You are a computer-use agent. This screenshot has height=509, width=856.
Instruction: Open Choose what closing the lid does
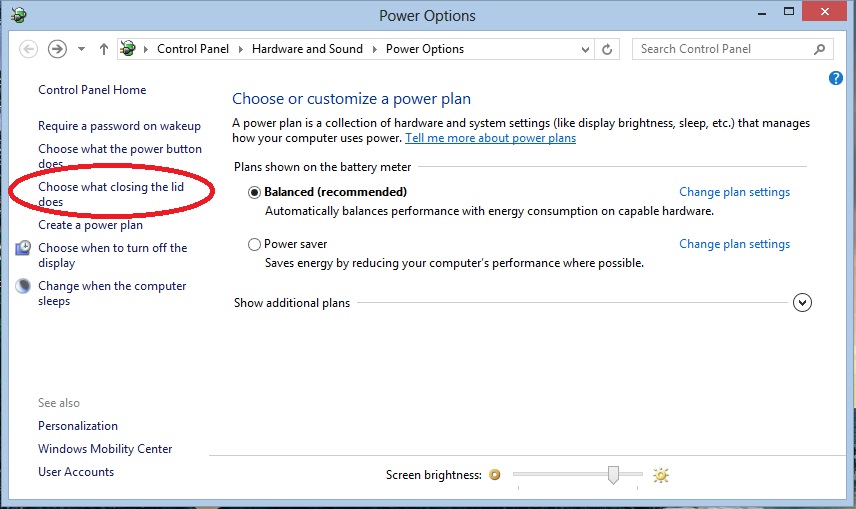pyautogui.click(x=111, y=194)
